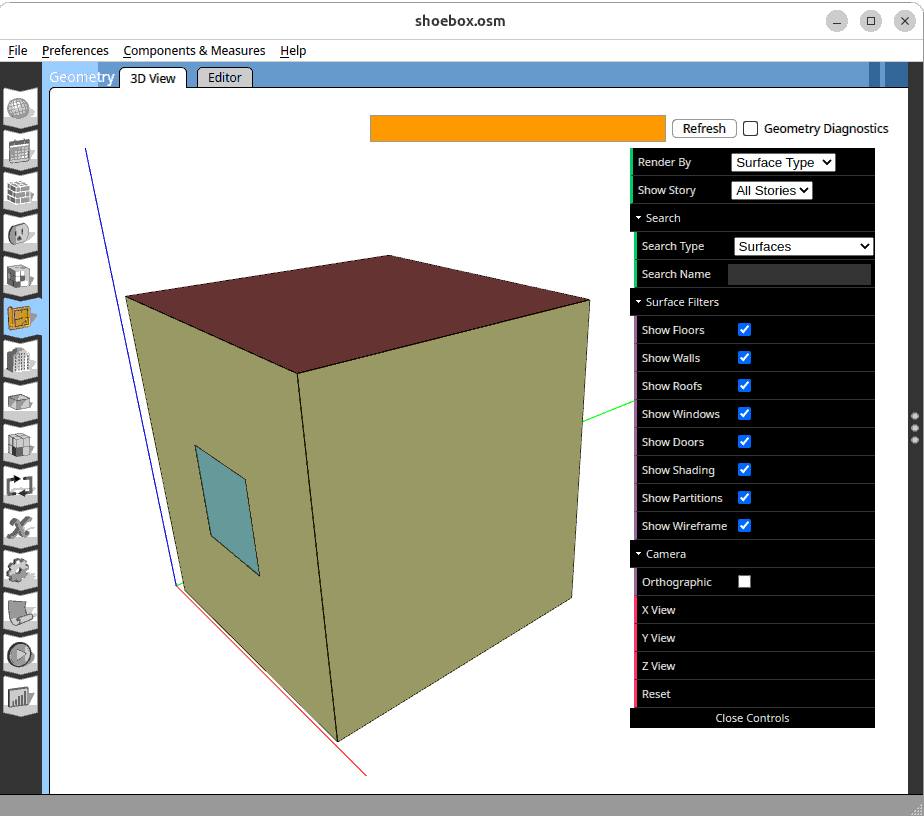Screen dimensions: 924x816
Task: Open the Results Summary chart icon
Action: coord(22,696)
